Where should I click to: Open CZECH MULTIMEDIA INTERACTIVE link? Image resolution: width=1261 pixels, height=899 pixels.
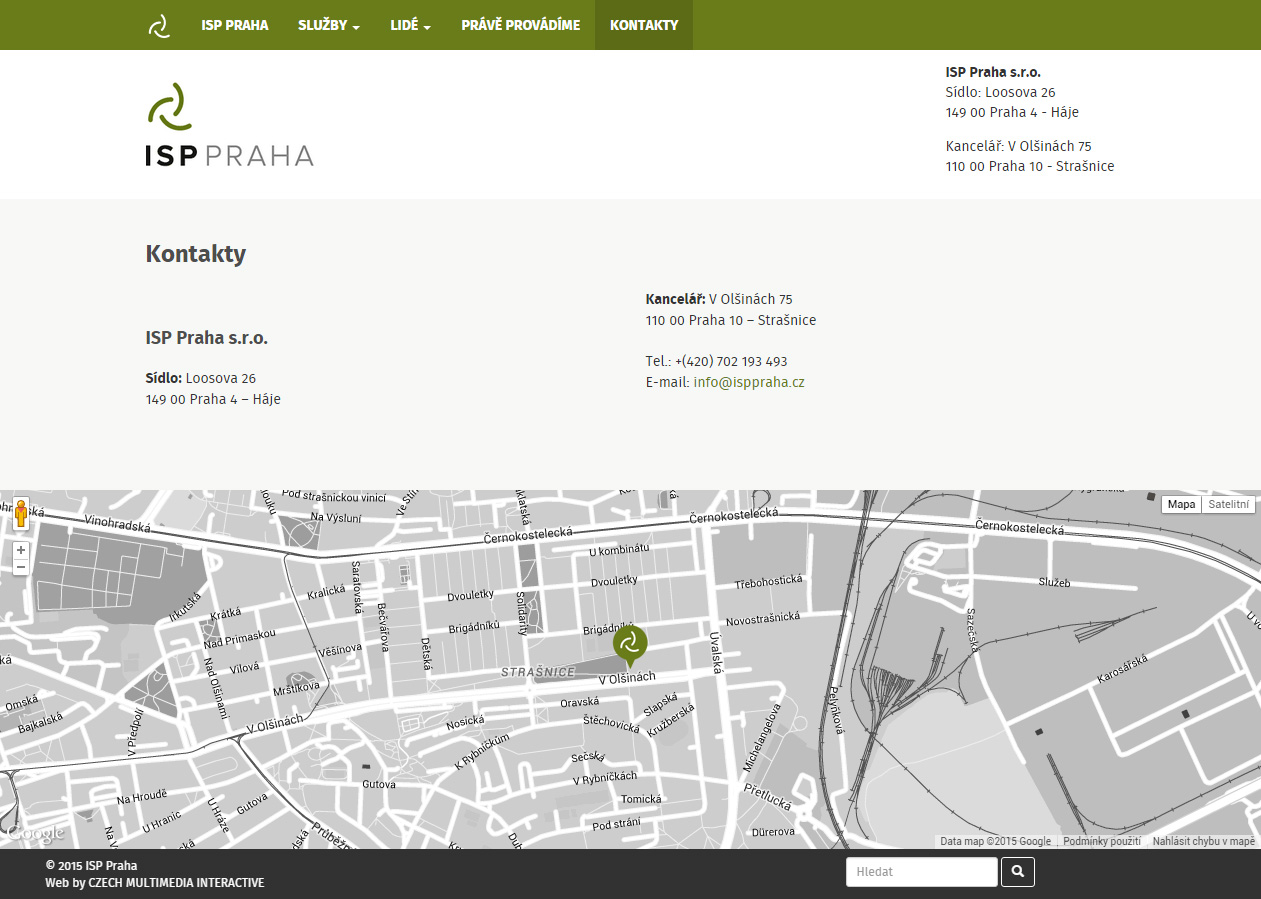point(176,883)
